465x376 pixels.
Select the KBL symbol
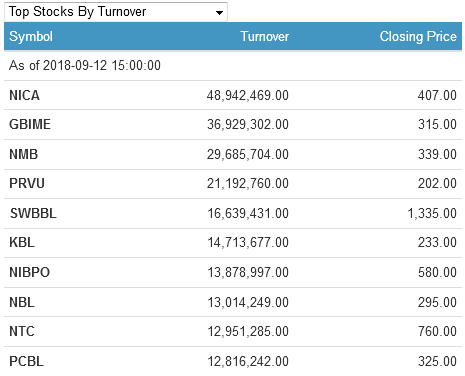pyautogui.click(x=22, y=242)
